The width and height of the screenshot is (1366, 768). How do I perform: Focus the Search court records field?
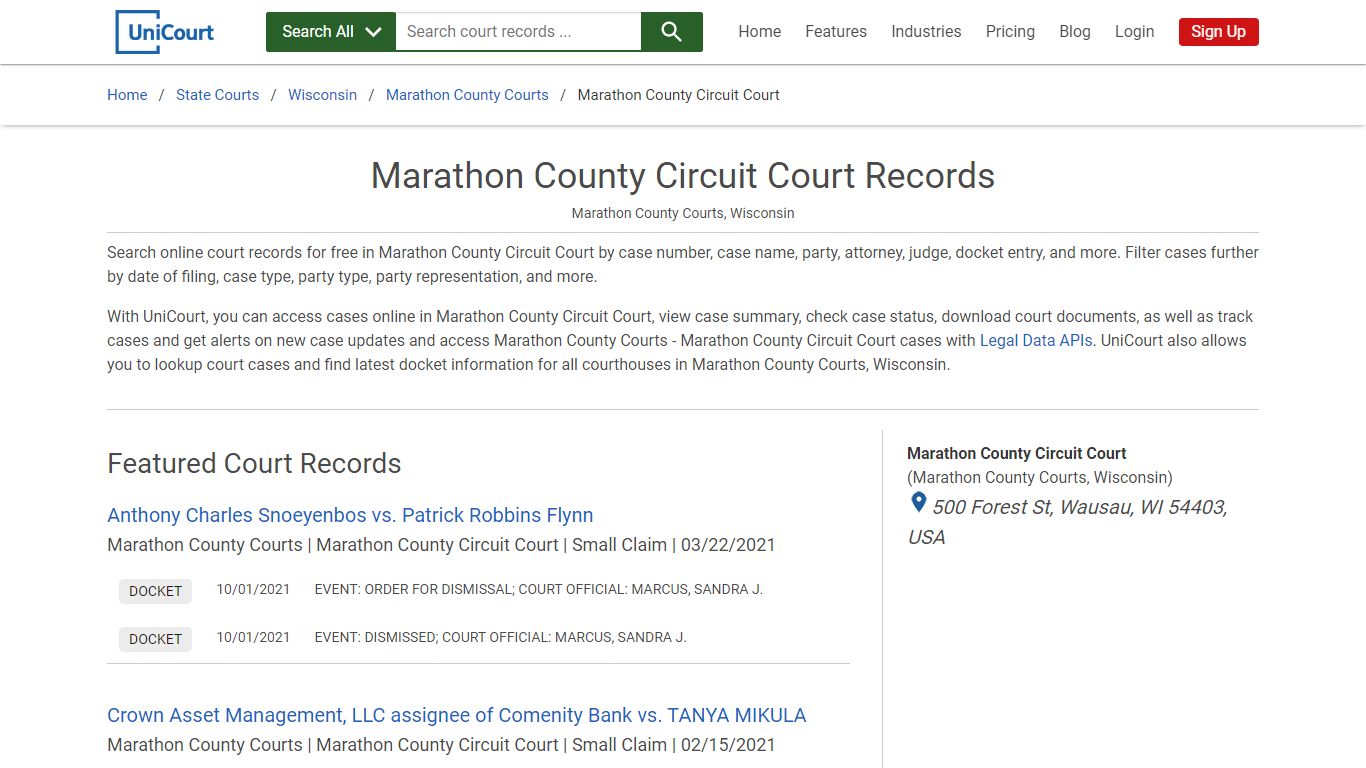coord(518,32)
